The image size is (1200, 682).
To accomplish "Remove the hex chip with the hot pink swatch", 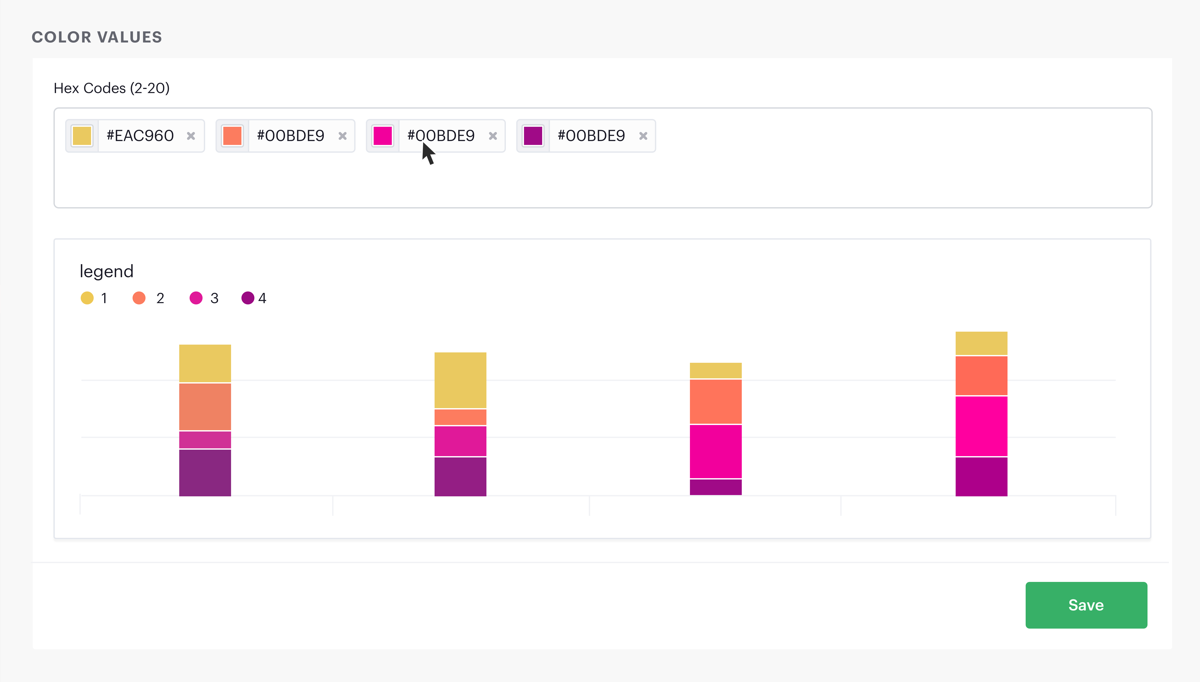I will click(x=493, y=136).
